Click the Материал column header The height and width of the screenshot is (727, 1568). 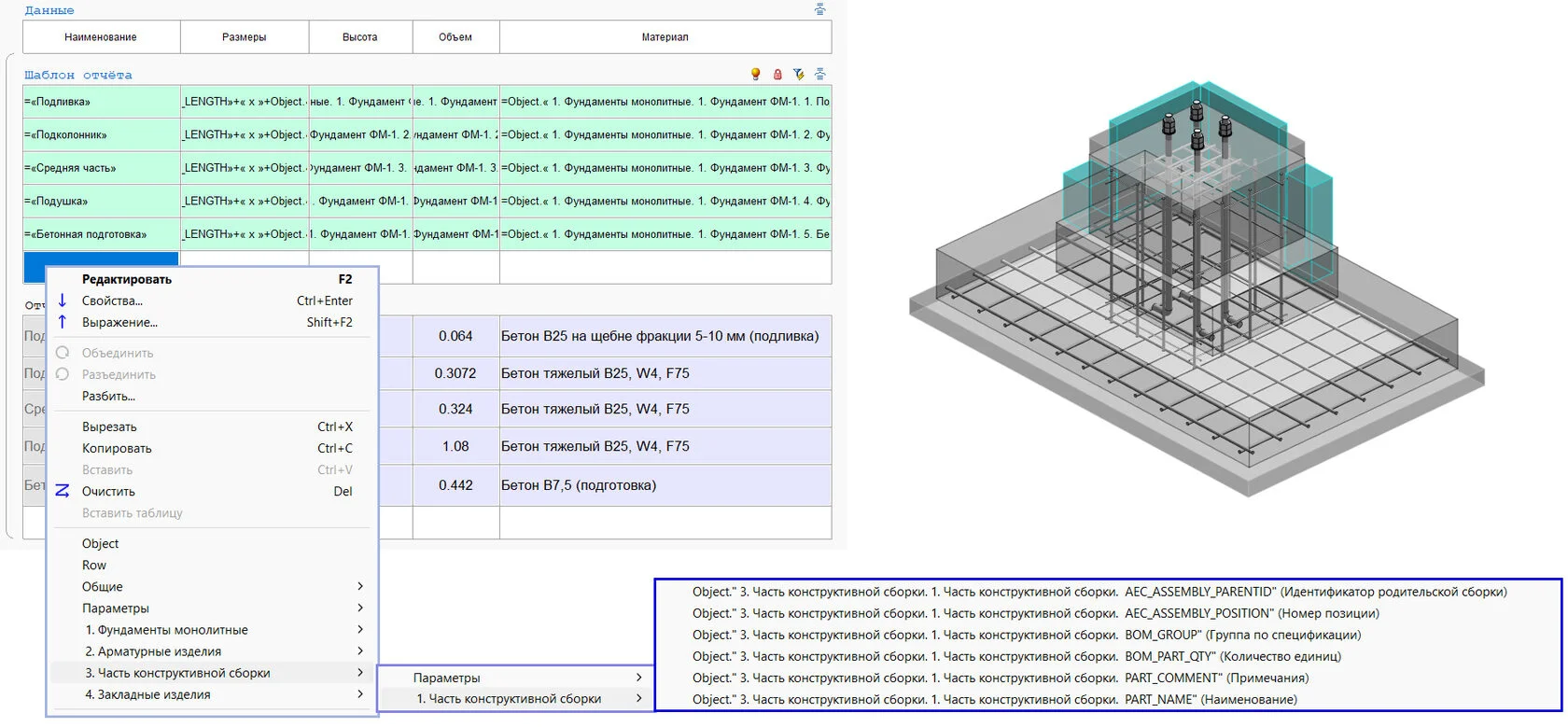pos(665,37)
